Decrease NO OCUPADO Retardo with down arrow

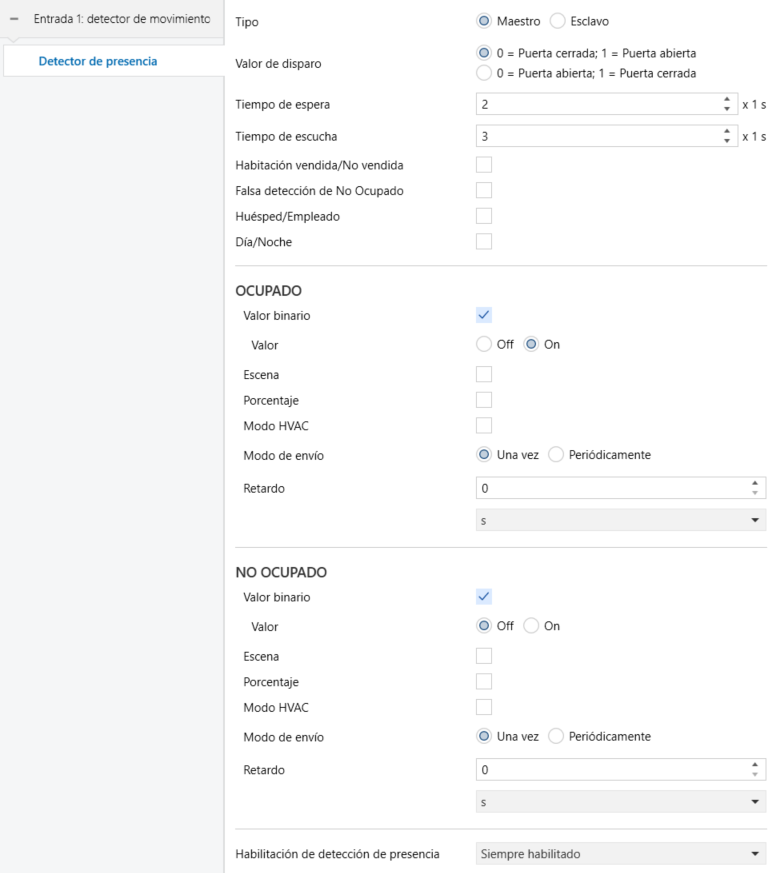(755, 774)
